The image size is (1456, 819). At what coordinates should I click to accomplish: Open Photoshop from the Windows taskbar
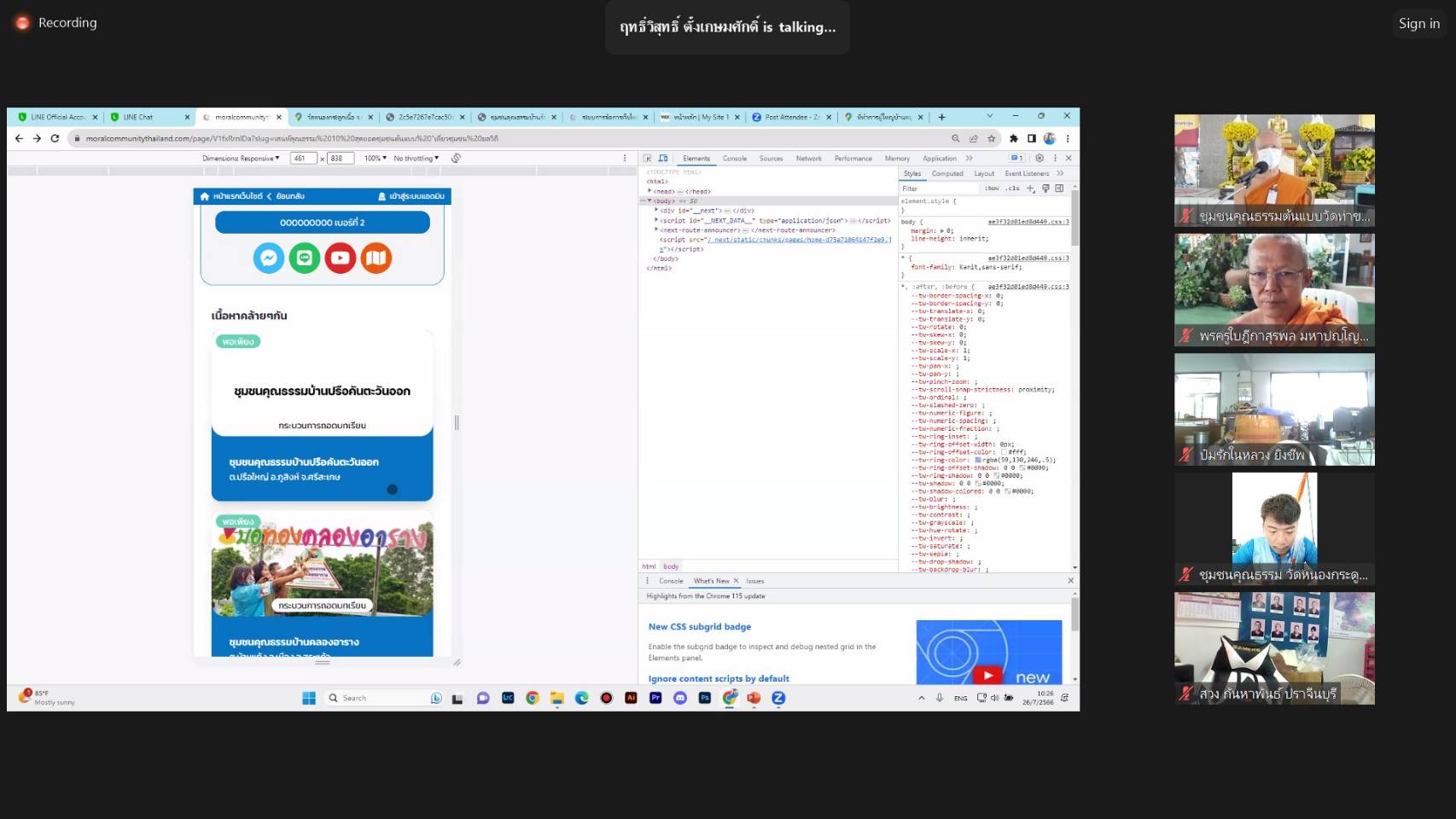[x=705, y=698]
